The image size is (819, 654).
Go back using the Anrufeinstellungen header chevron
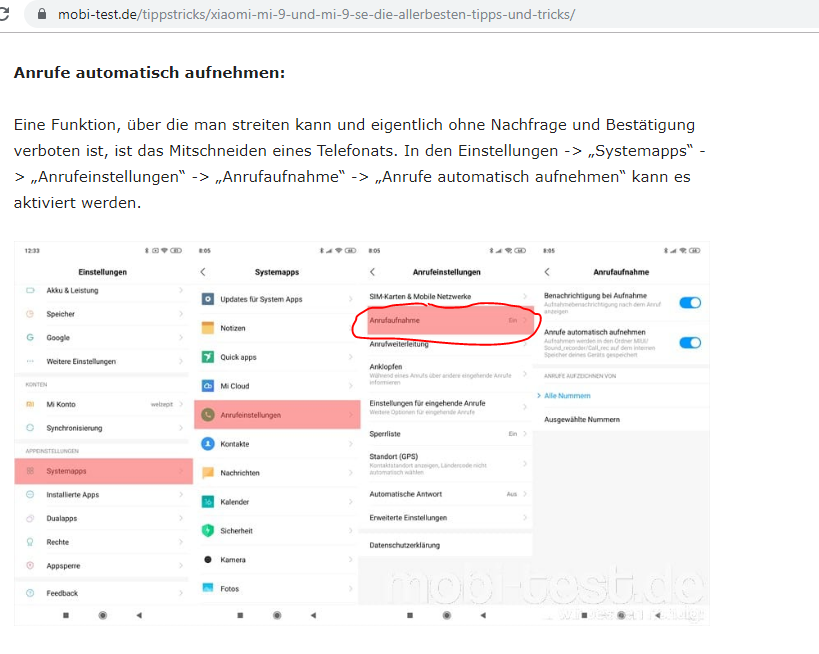click(372, 272)
